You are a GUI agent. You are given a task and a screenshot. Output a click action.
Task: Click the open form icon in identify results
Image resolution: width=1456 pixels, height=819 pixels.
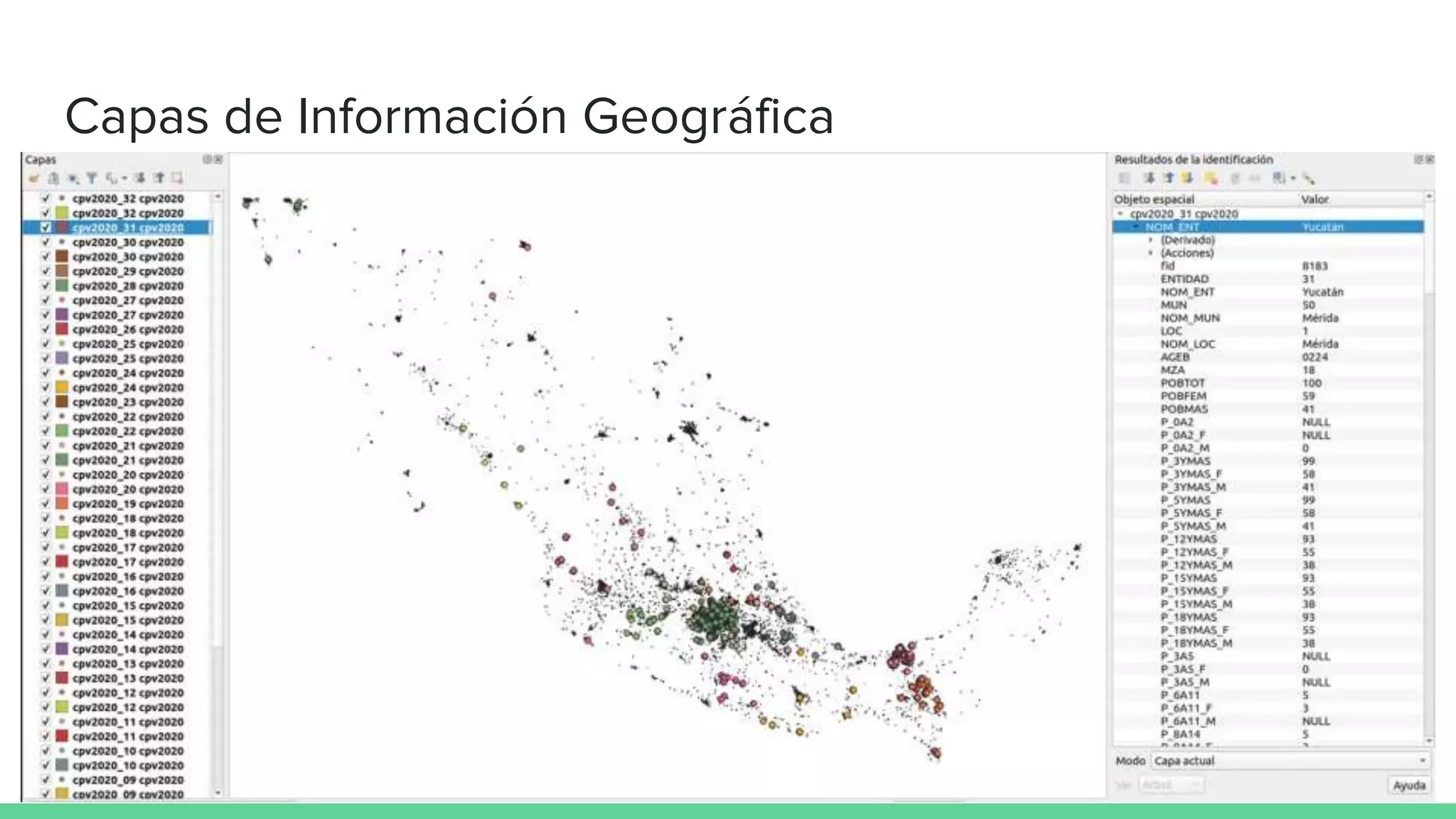click(x=1124, y=178)
